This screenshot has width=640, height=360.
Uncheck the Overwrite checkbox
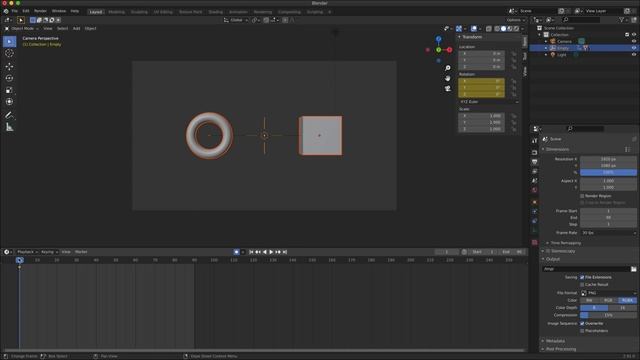pos(582,323)
